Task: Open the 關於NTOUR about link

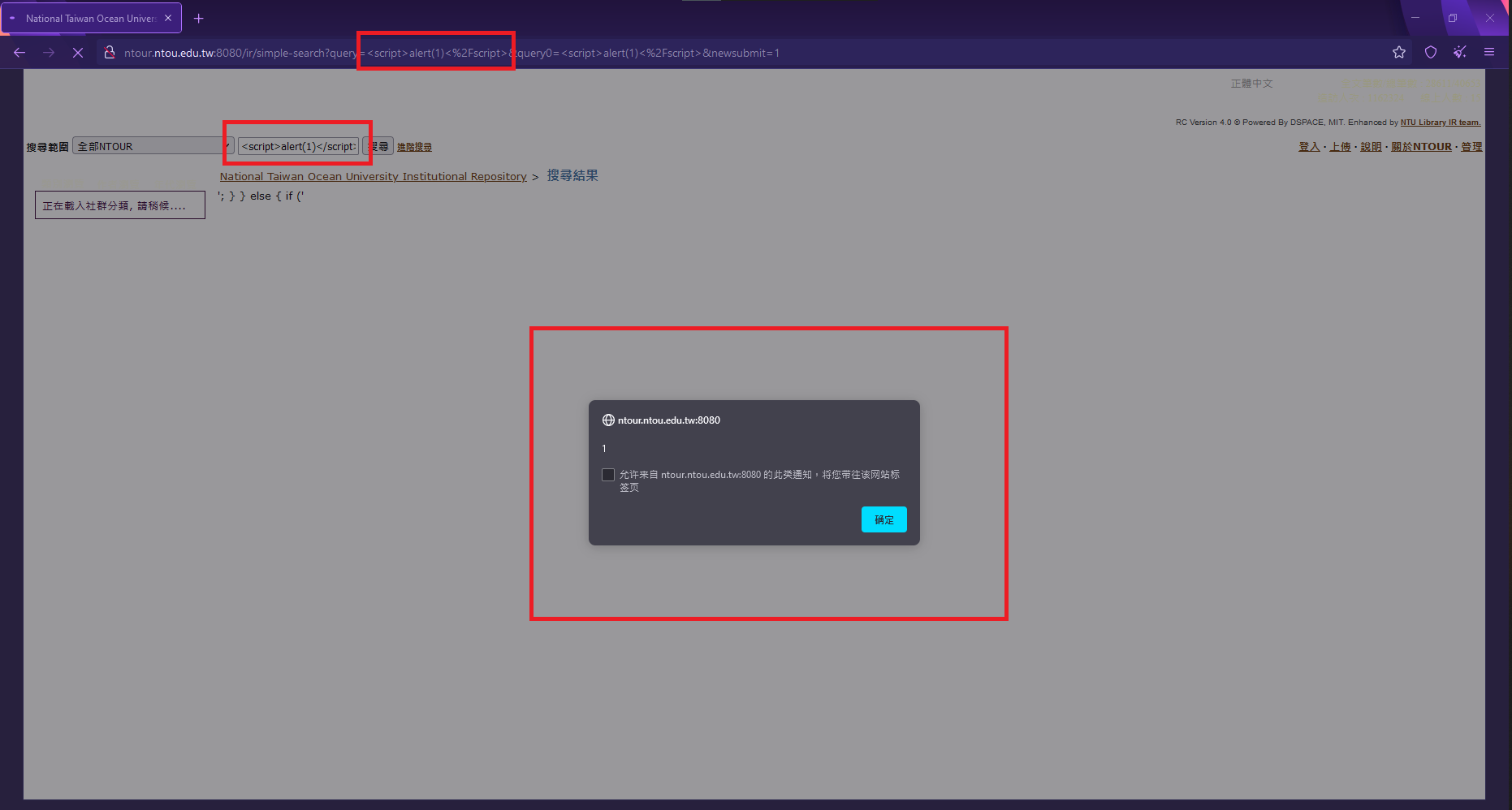Action: 1421,147
